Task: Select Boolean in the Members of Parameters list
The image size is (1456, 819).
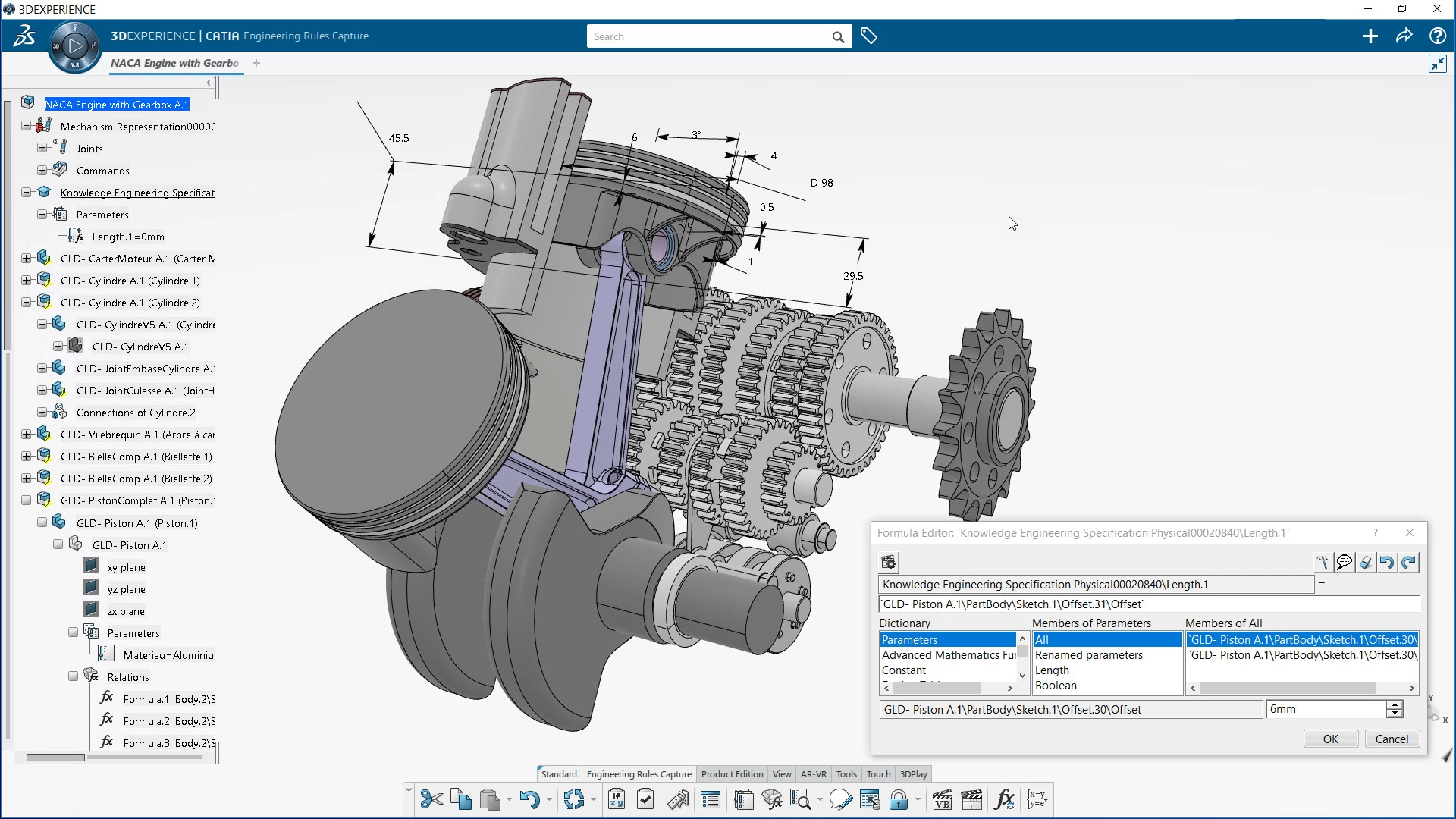Action: [1056, 685]
